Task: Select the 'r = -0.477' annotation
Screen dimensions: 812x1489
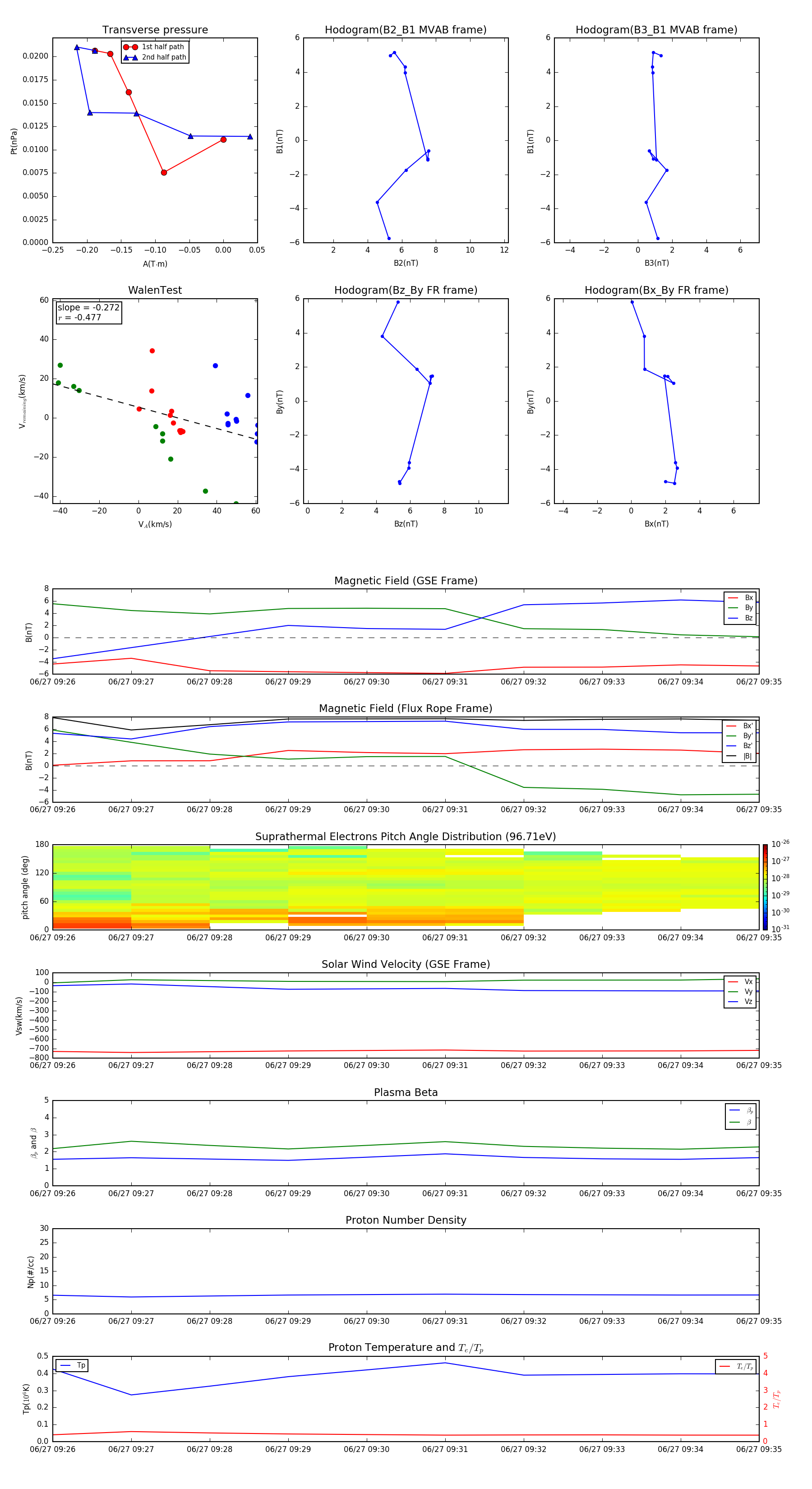Action: (x=80, y=317)
